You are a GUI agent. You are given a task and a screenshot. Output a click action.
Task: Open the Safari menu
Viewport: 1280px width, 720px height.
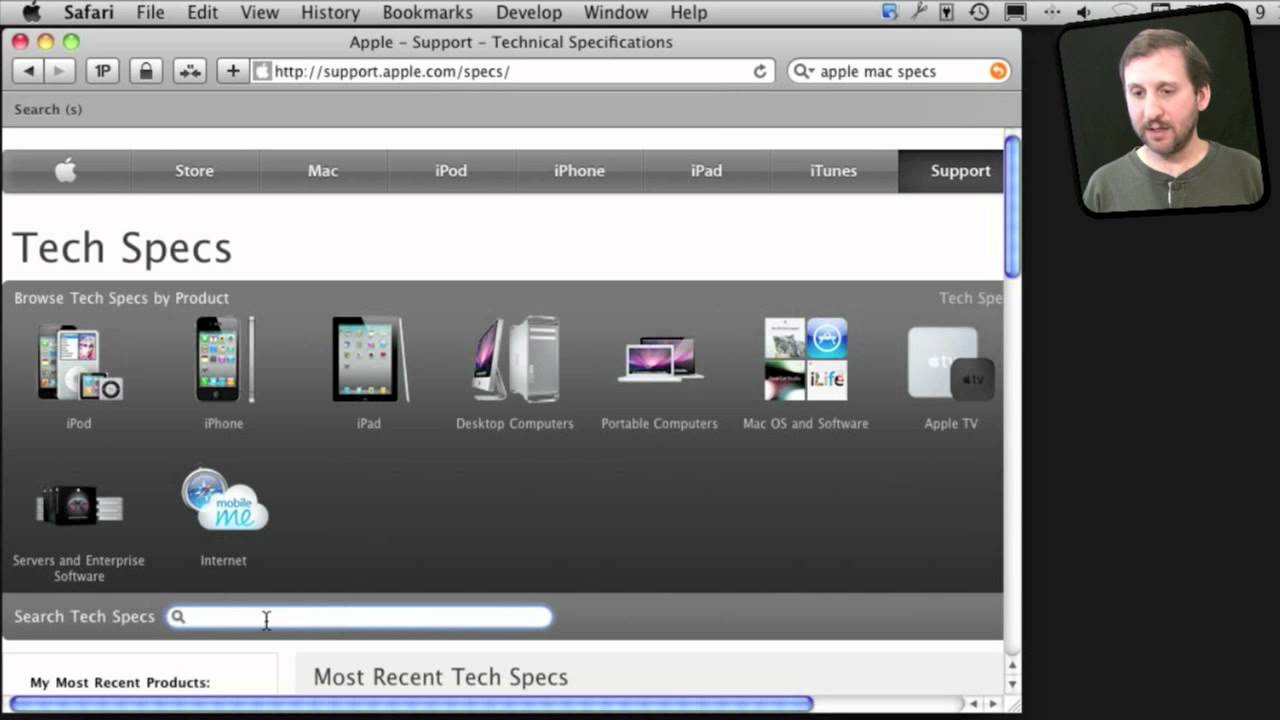point(88,12)
